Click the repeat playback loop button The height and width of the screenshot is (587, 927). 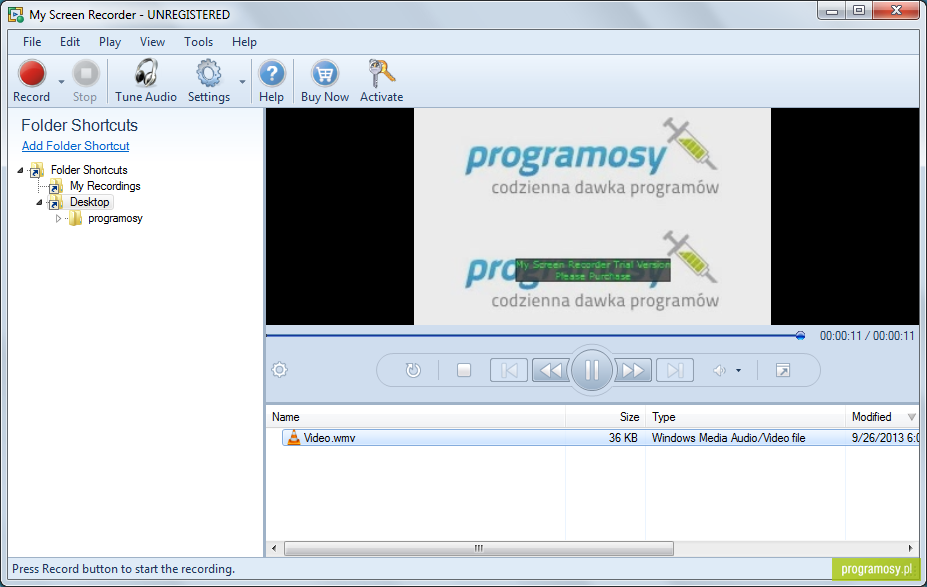coord(413,371)
